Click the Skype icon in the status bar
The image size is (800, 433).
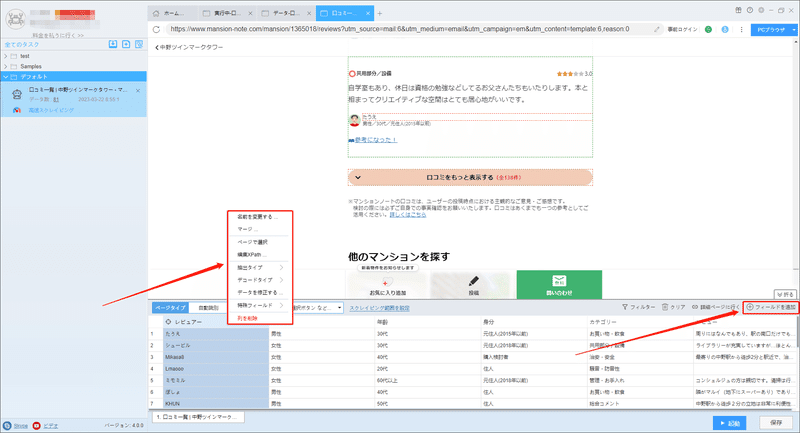pyautogui.click(x=7, y=425)
